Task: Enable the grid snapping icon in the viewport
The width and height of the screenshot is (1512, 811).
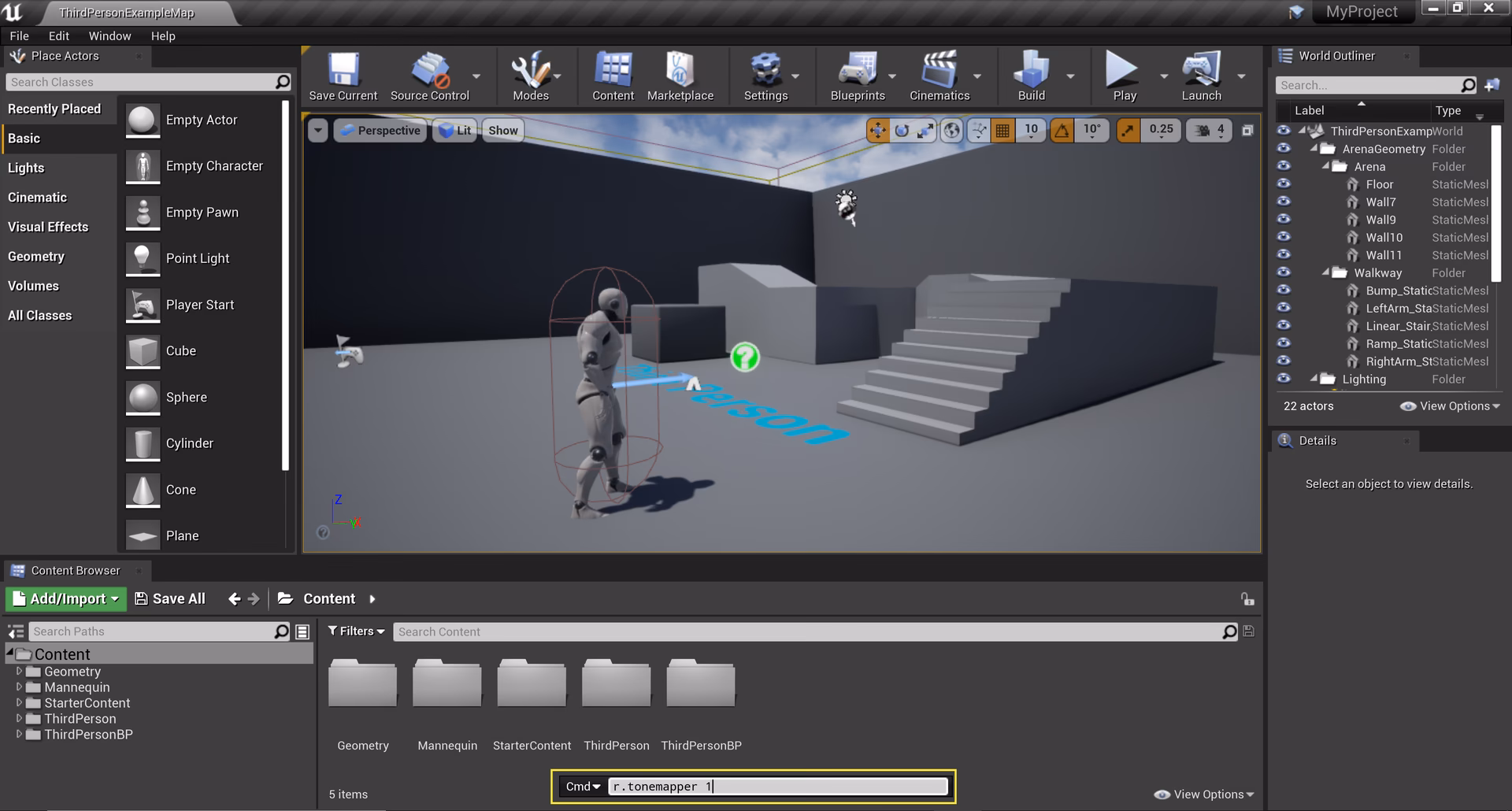Action: point(1002,130)
